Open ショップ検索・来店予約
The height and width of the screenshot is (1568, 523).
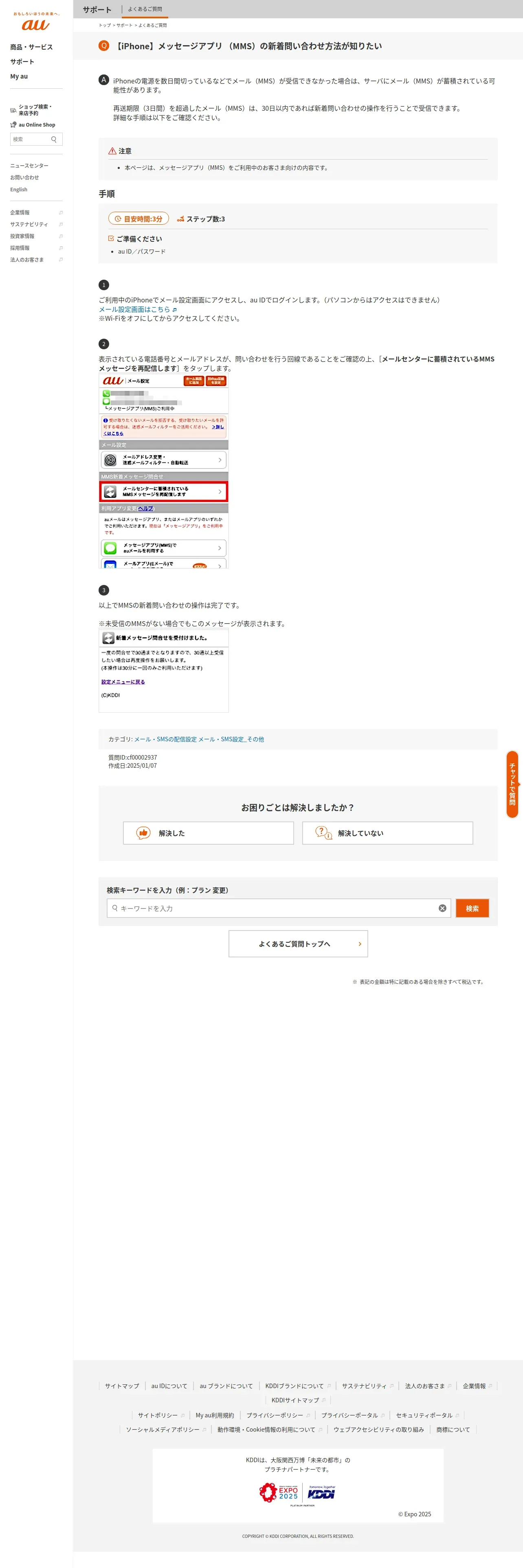pos(35,110)
